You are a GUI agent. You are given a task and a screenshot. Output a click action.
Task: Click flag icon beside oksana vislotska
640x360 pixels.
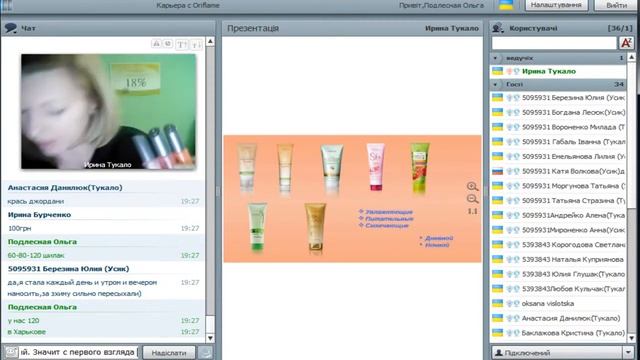pos(497,303)
